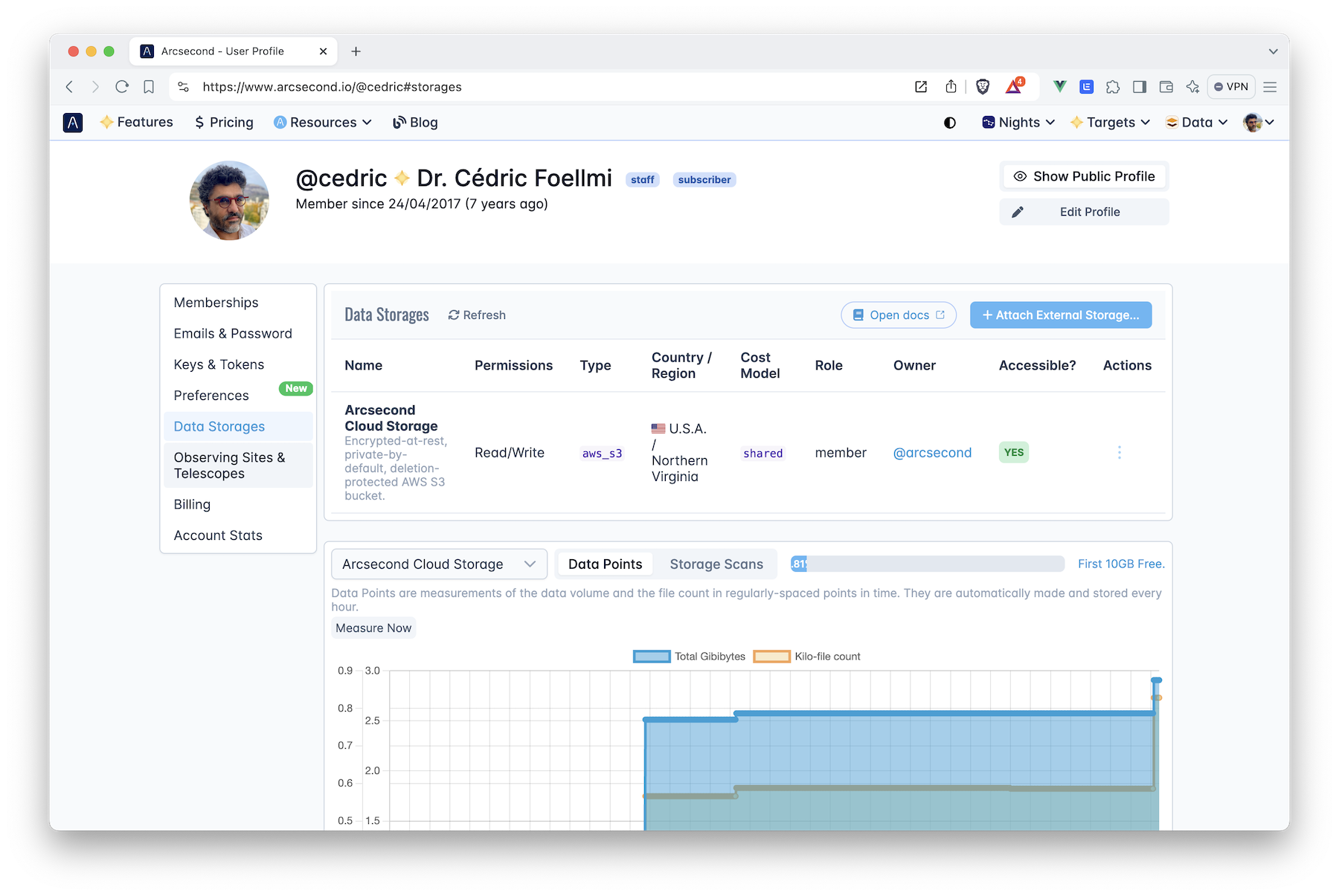Open the browser wallet icon
1339x896 pixels.
(x=1166, y=86)
